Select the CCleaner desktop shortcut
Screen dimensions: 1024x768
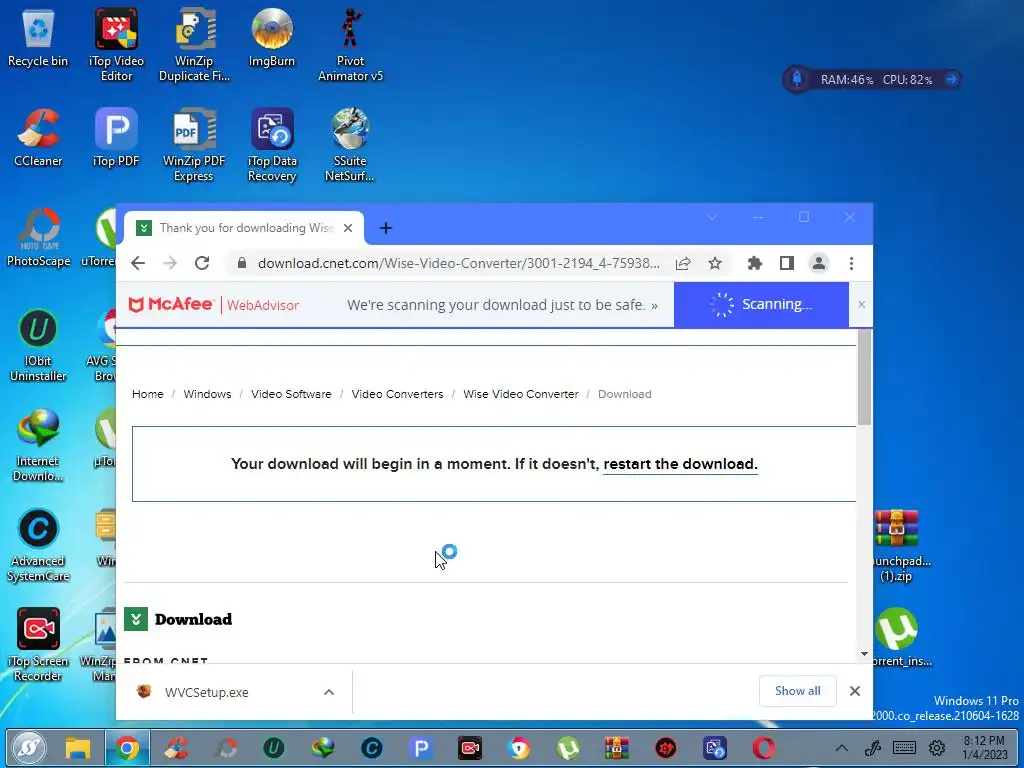tap(38, 138)
